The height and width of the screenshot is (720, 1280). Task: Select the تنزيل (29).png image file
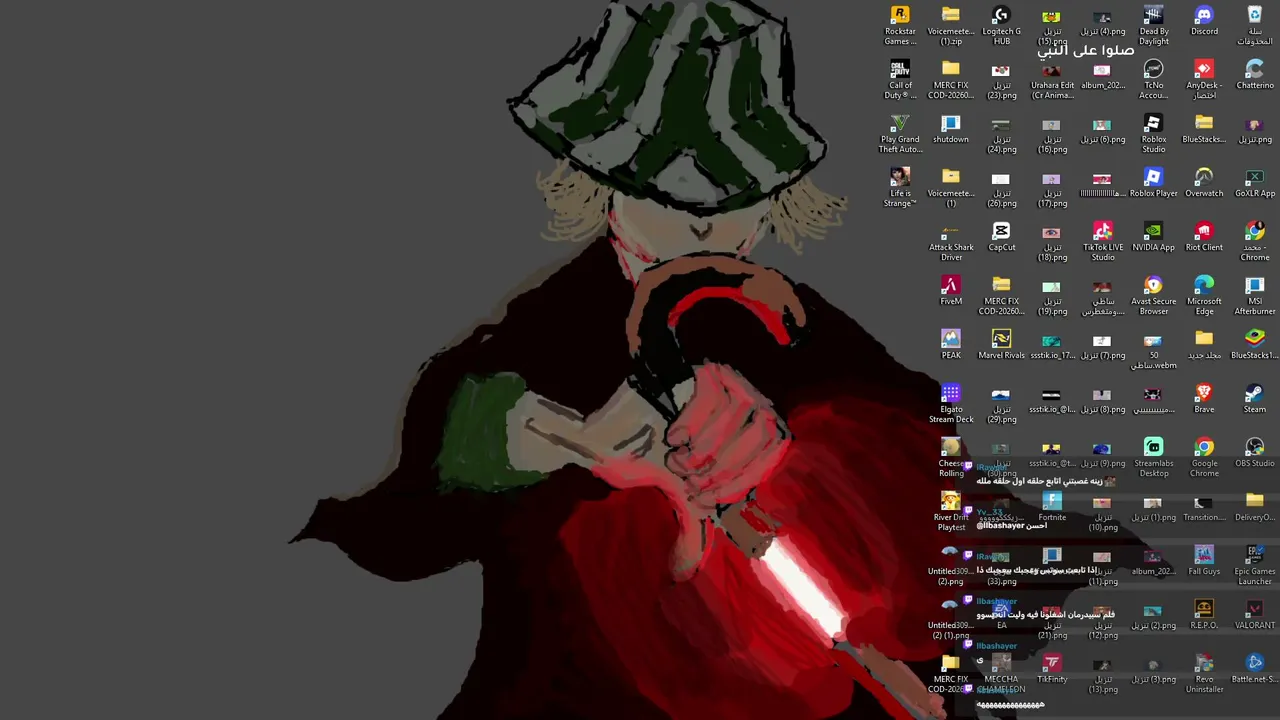(1001, 403)
